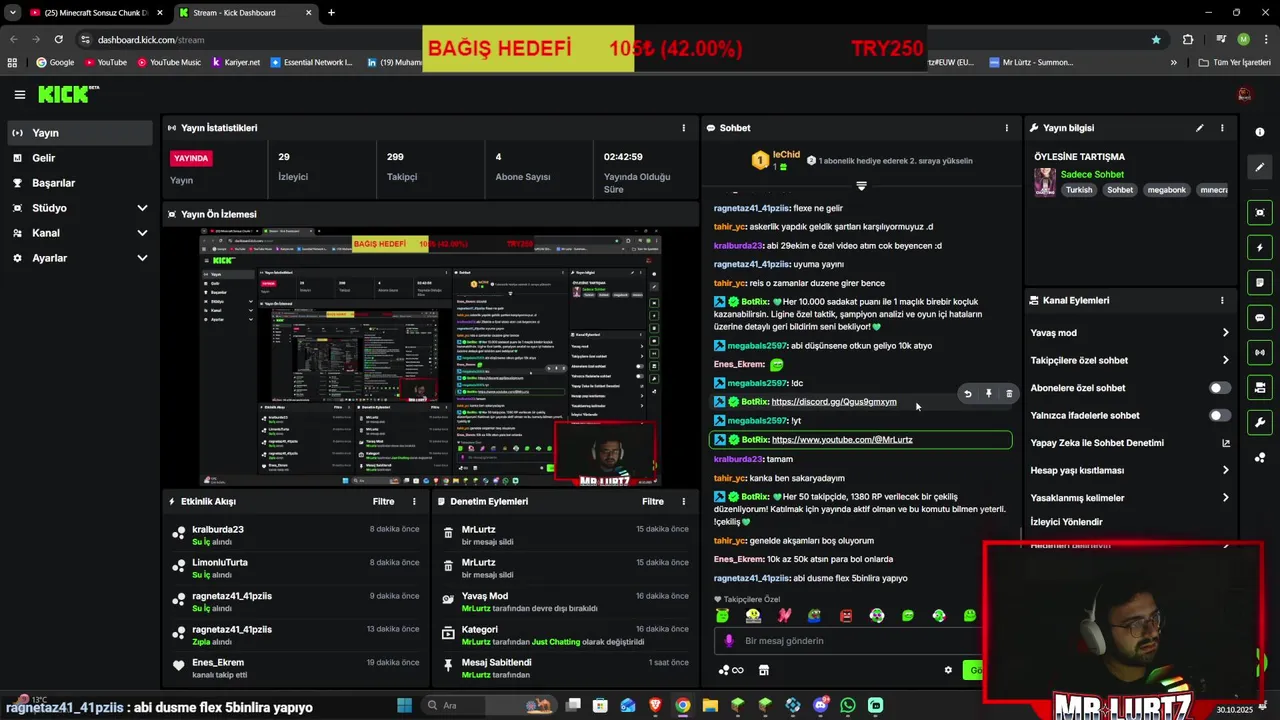Open Filtre in Denetim Eylemleri
Viewport: 1280px width, 720px height.
(653, 501)
